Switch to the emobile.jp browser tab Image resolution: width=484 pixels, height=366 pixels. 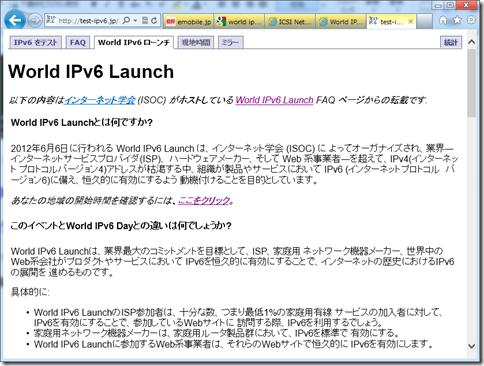click(x=189, y=22)
